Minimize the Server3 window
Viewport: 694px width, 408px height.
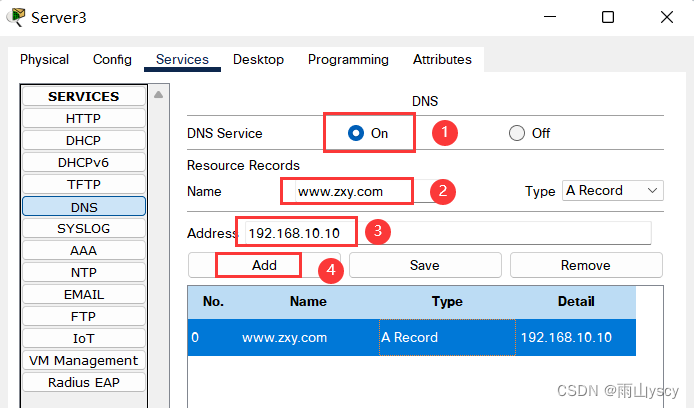coord(550,17)
